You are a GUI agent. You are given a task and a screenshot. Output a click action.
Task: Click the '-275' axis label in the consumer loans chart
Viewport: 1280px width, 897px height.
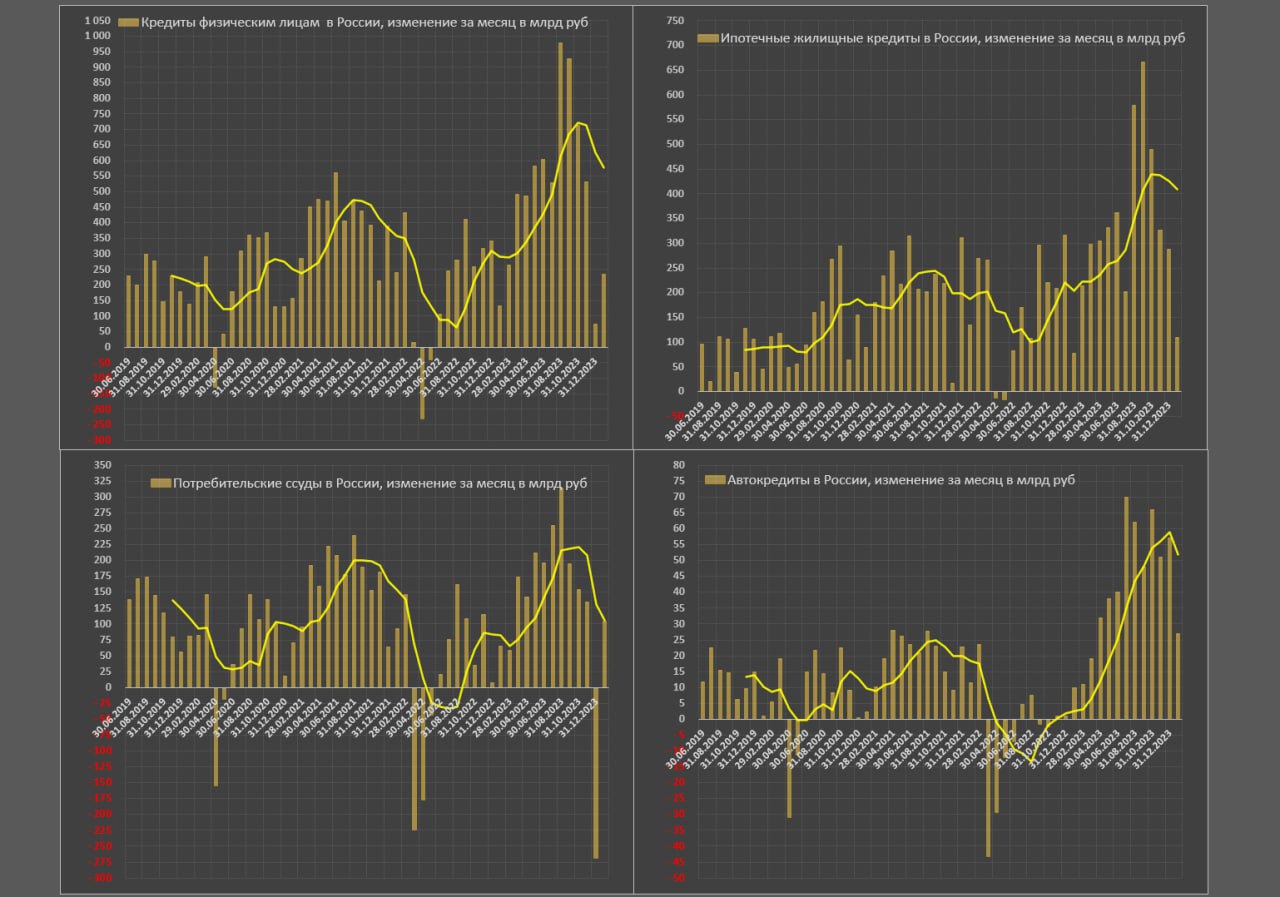99,862
